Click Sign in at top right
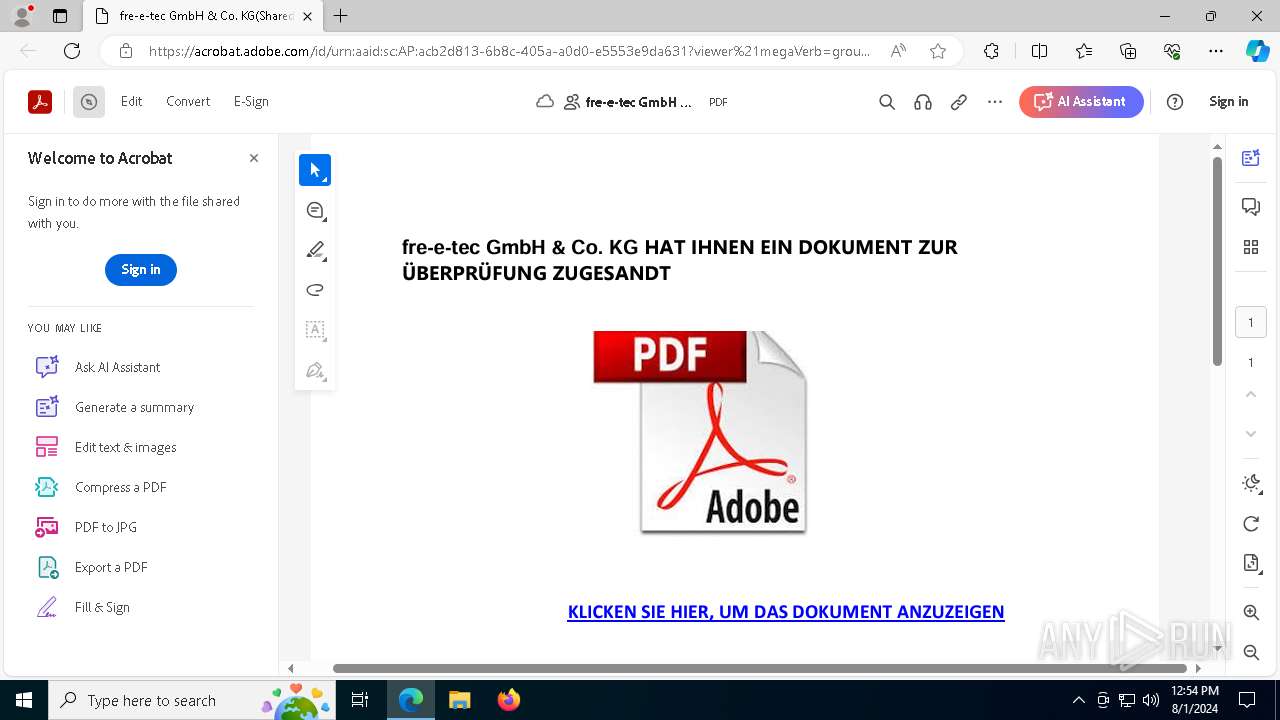 1228,101
